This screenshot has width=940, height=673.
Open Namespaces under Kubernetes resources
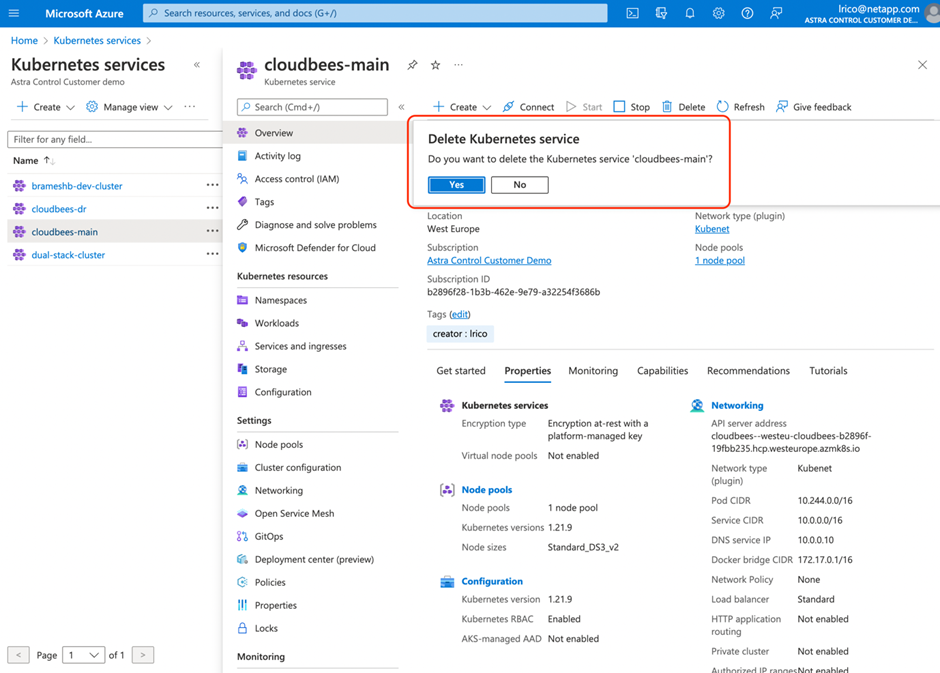click(281, 300)
